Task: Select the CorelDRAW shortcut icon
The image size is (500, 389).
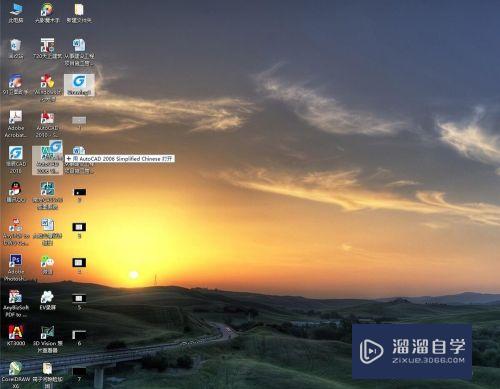Action: 15,374
